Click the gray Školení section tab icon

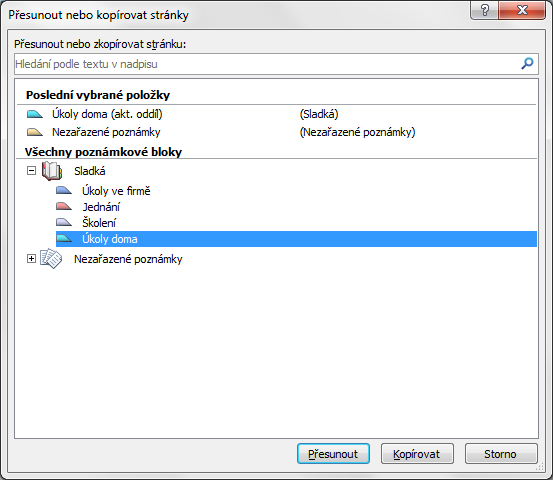pyautogui.click(x=64, y=223)
